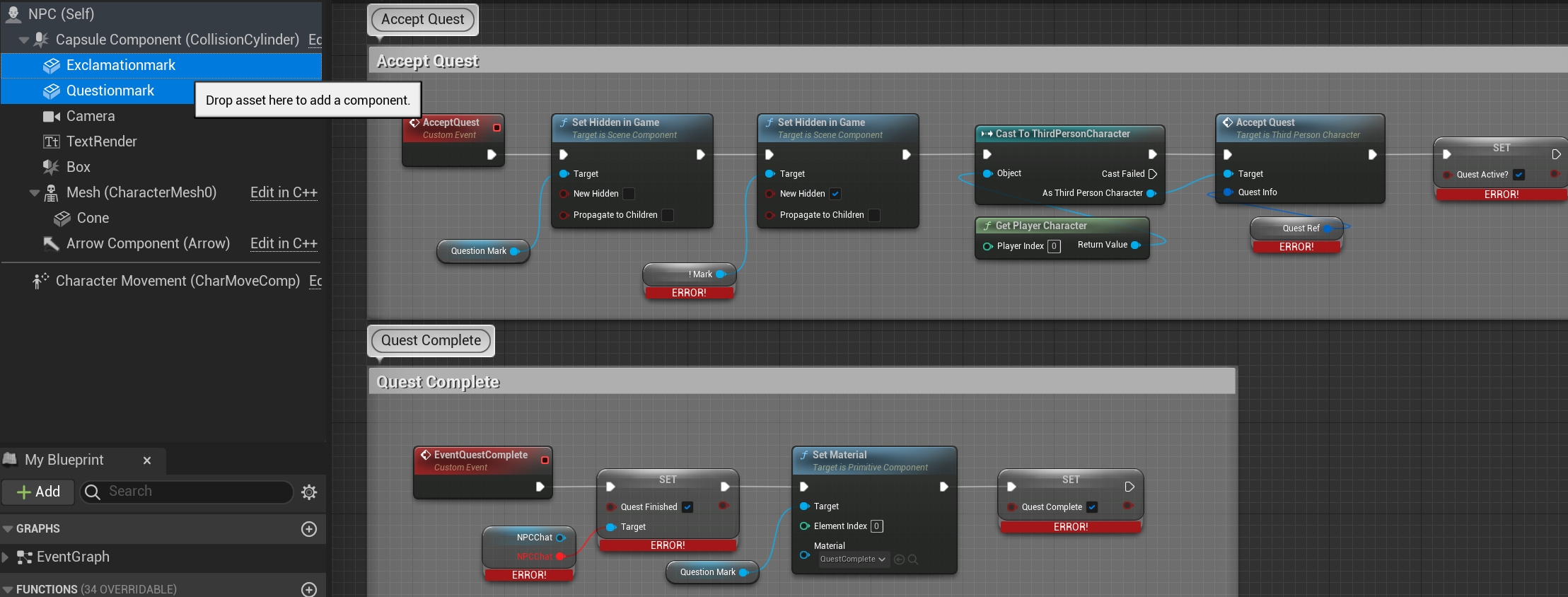This screenshot has height=597, width=1568.
Task: Click the Capsule Component collision icon
Action: click(x=42, y=40)
